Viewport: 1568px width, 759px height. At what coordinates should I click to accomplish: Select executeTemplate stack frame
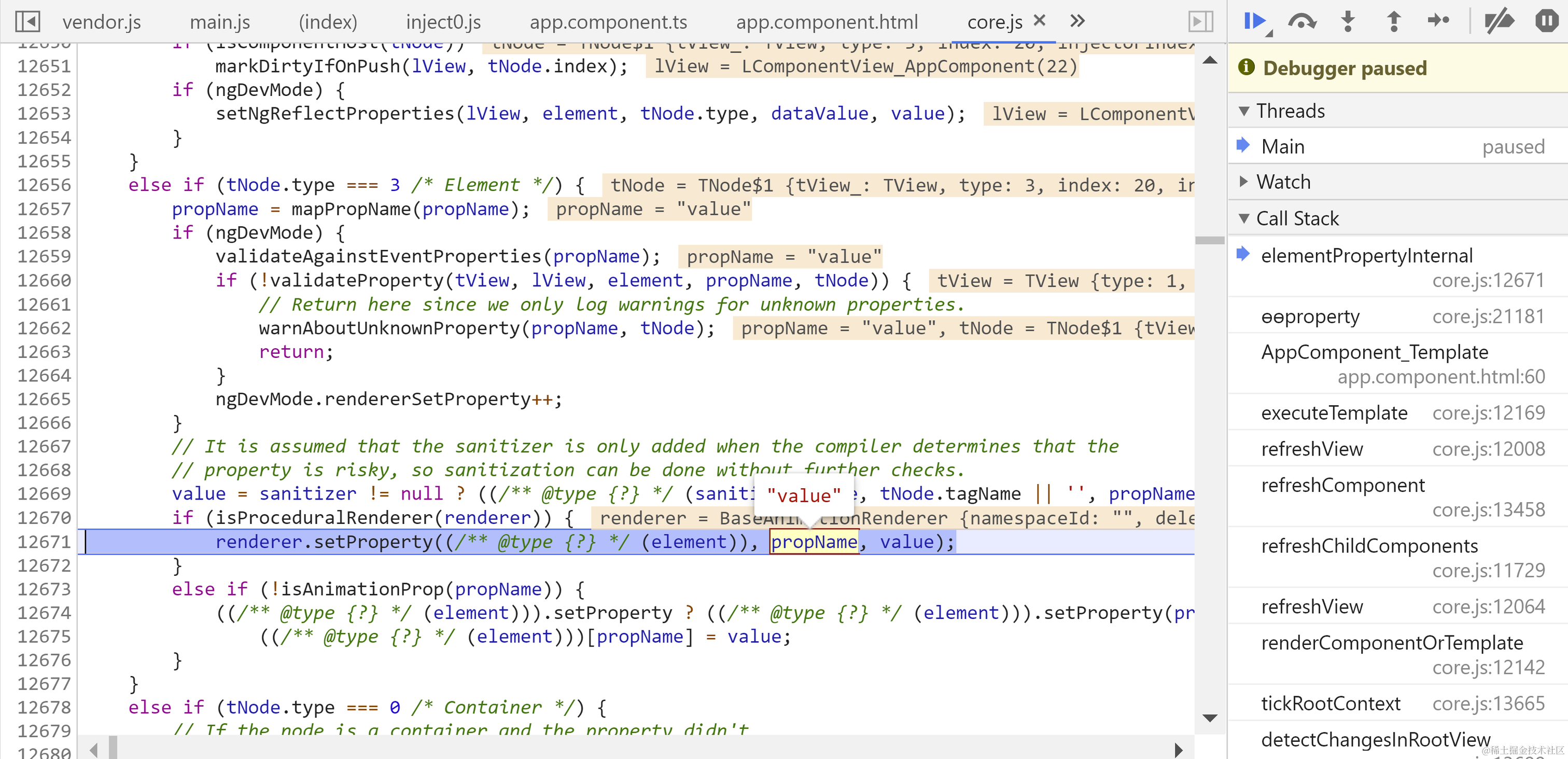[x=1334, y=413]
